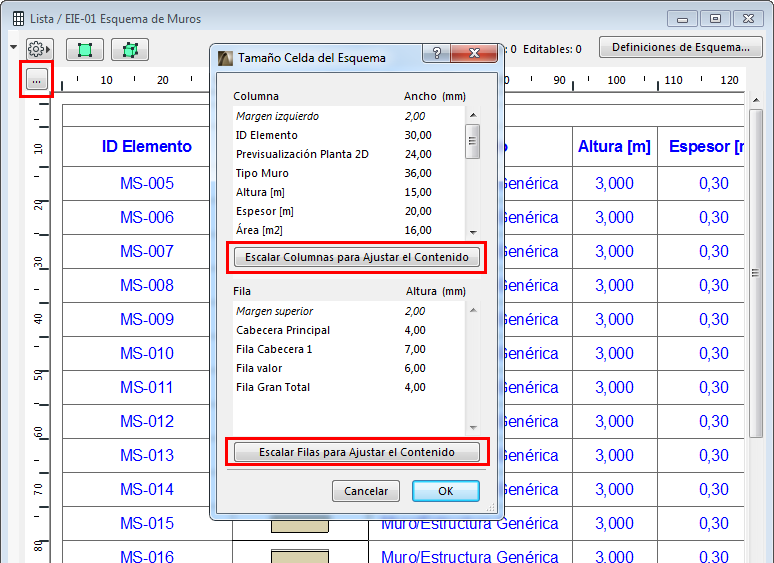
Task: Click the select in 3D green cube icon
Action: [130, 49]
